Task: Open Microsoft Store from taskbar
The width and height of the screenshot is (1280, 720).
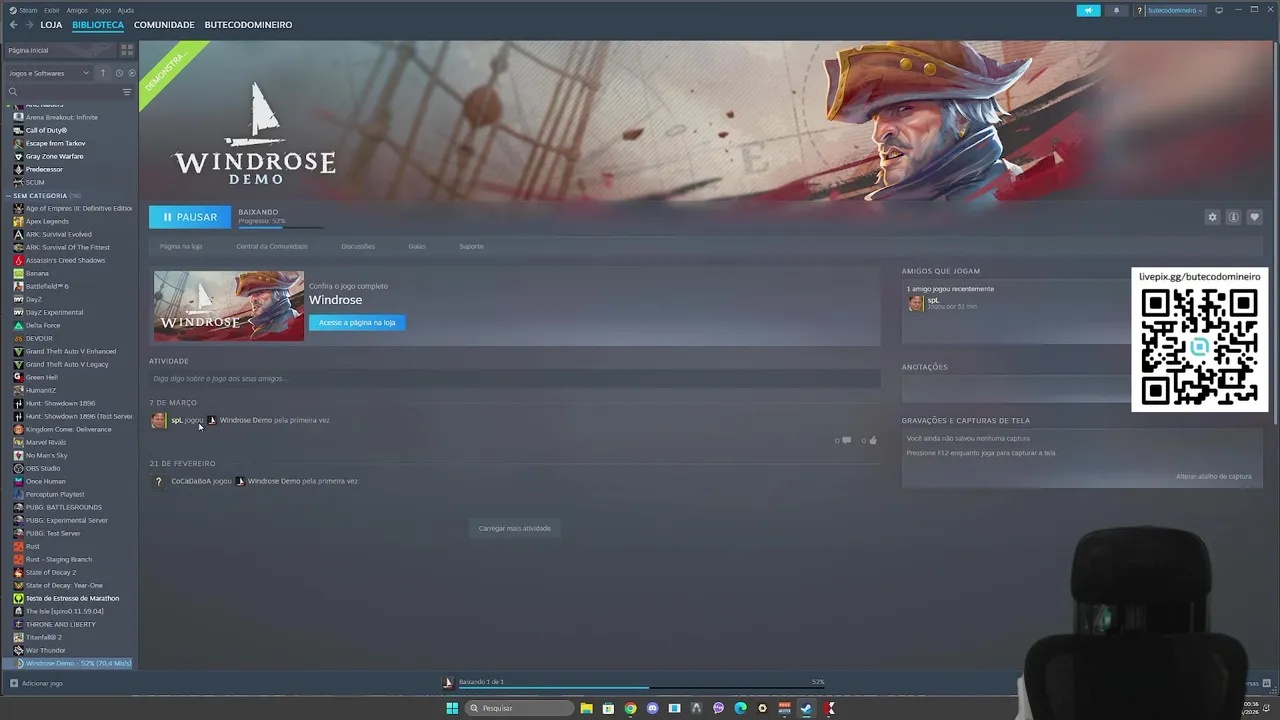Action: point(608,708)
